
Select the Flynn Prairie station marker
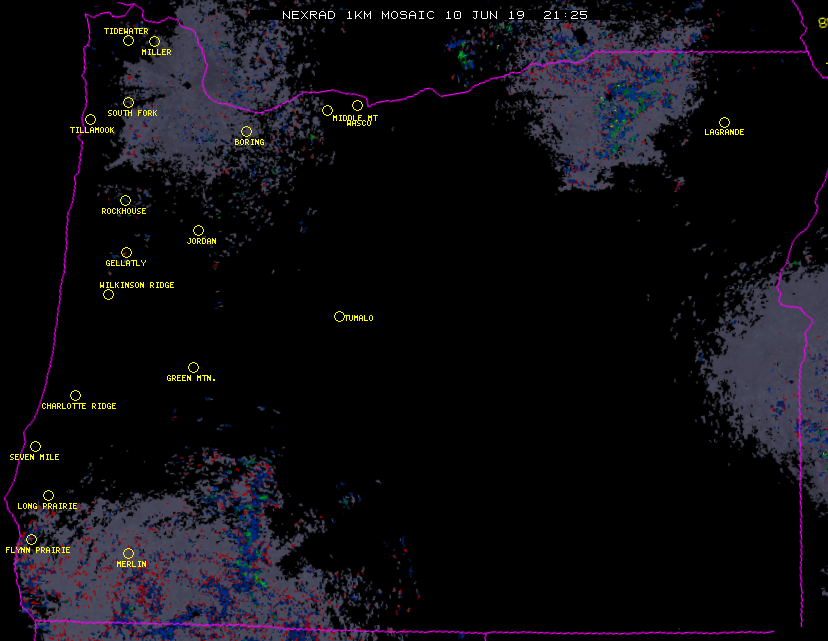coord(31,539)
